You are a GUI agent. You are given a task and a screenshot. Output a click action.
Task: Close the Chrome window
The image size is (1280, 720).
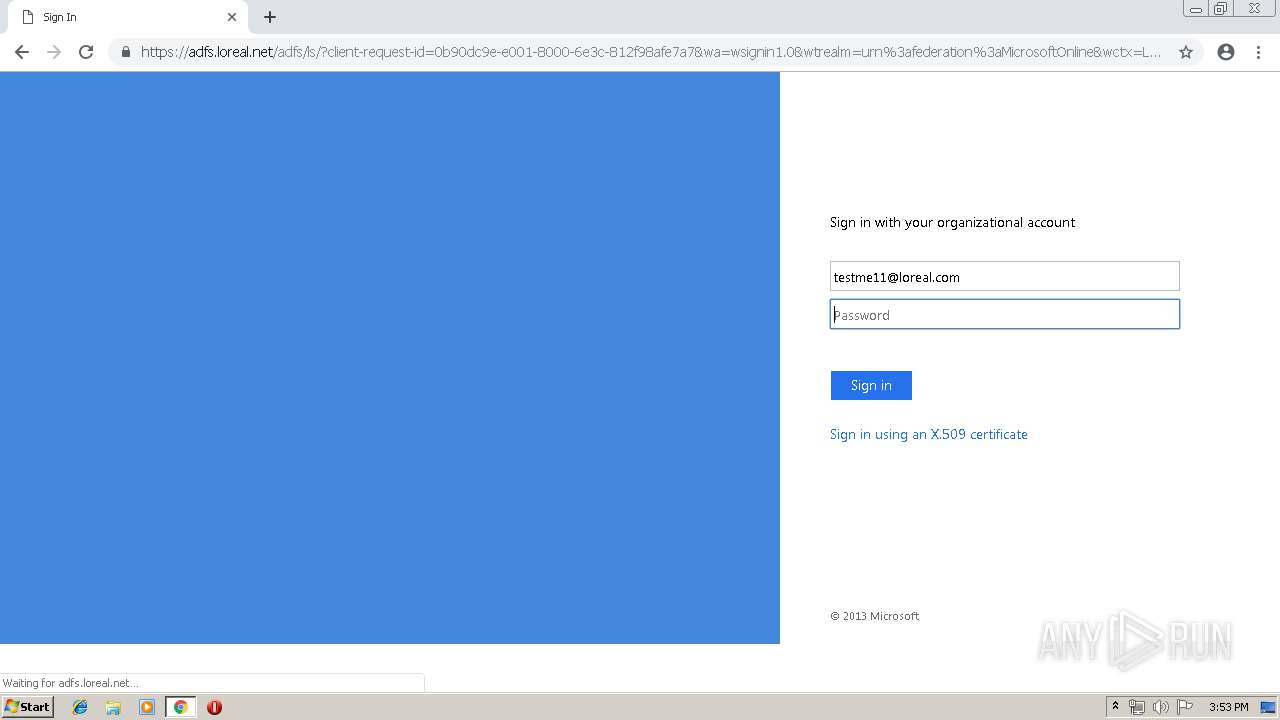point(1254,9)
